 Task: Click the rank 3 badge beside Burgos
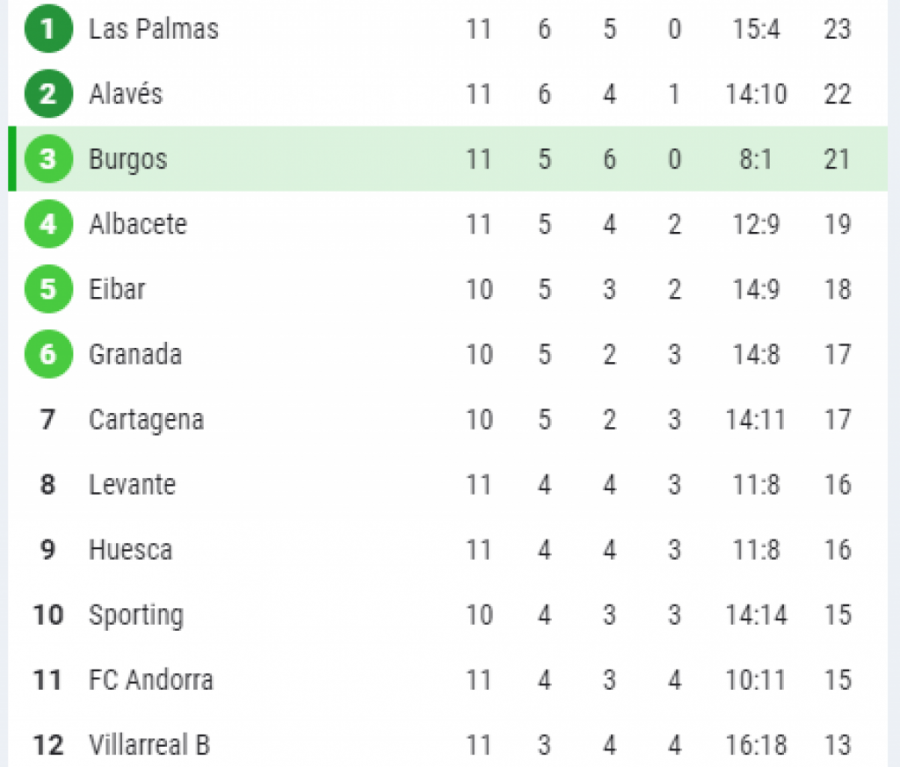[48, 159]
